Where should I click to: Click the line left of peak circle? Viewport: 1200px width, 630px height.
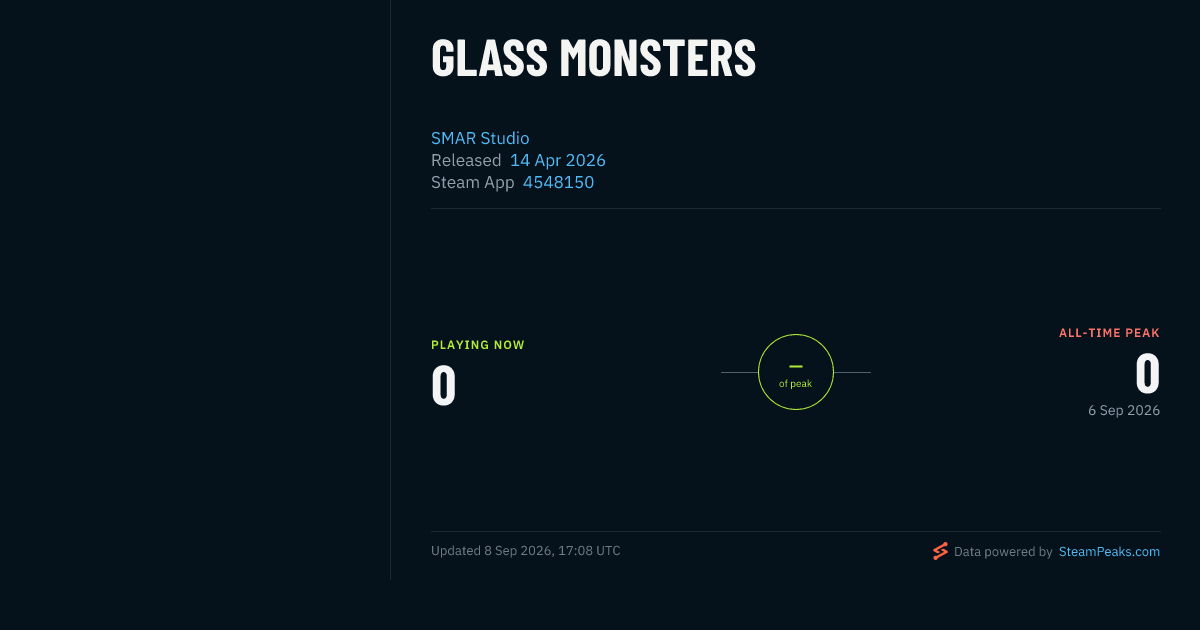click(x=739, y=372)
